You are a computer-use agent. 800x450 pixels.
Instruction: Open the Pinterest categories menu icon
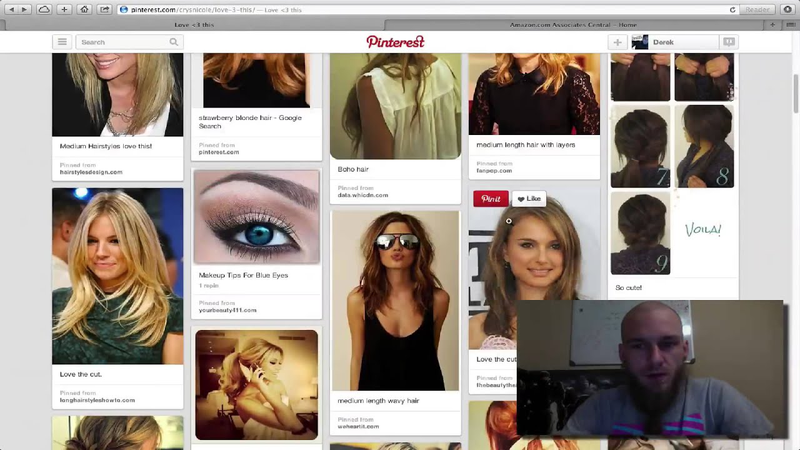[62, 42]
